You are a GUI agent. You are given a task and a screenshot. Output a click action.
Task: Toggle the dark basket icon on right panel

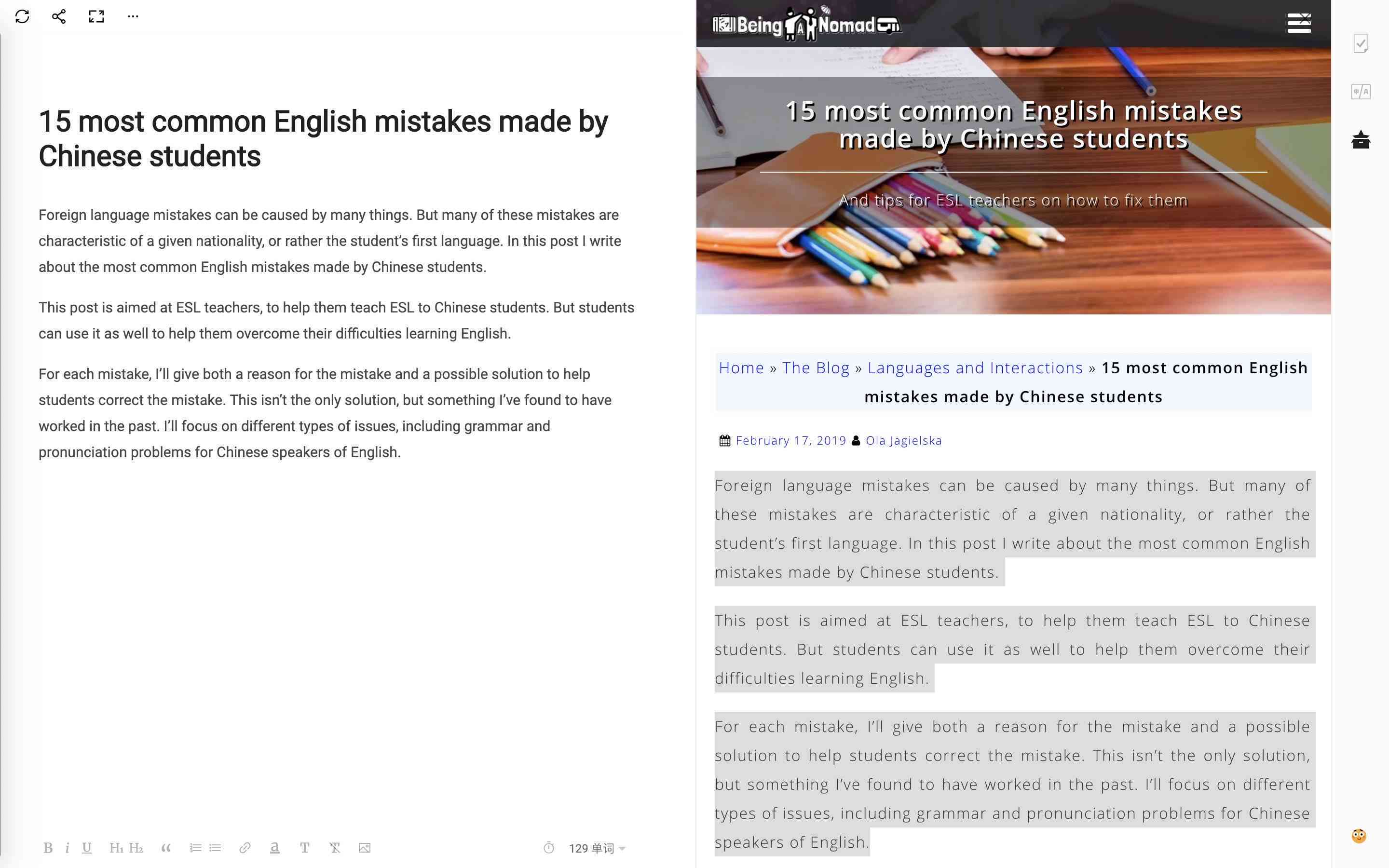tap(1362, 140)
